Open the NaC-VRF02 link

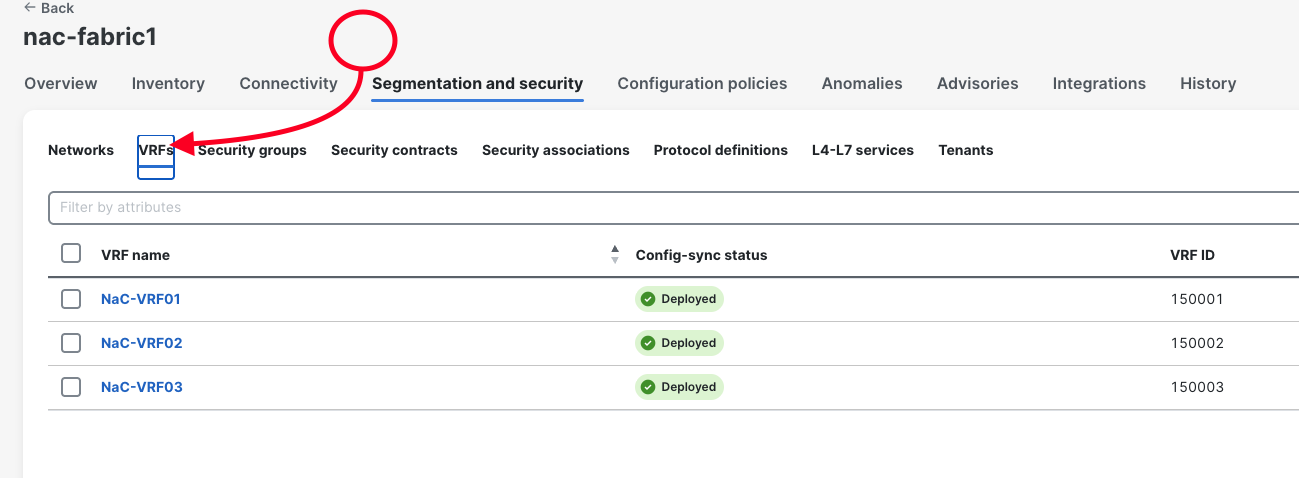click(142, 343)
